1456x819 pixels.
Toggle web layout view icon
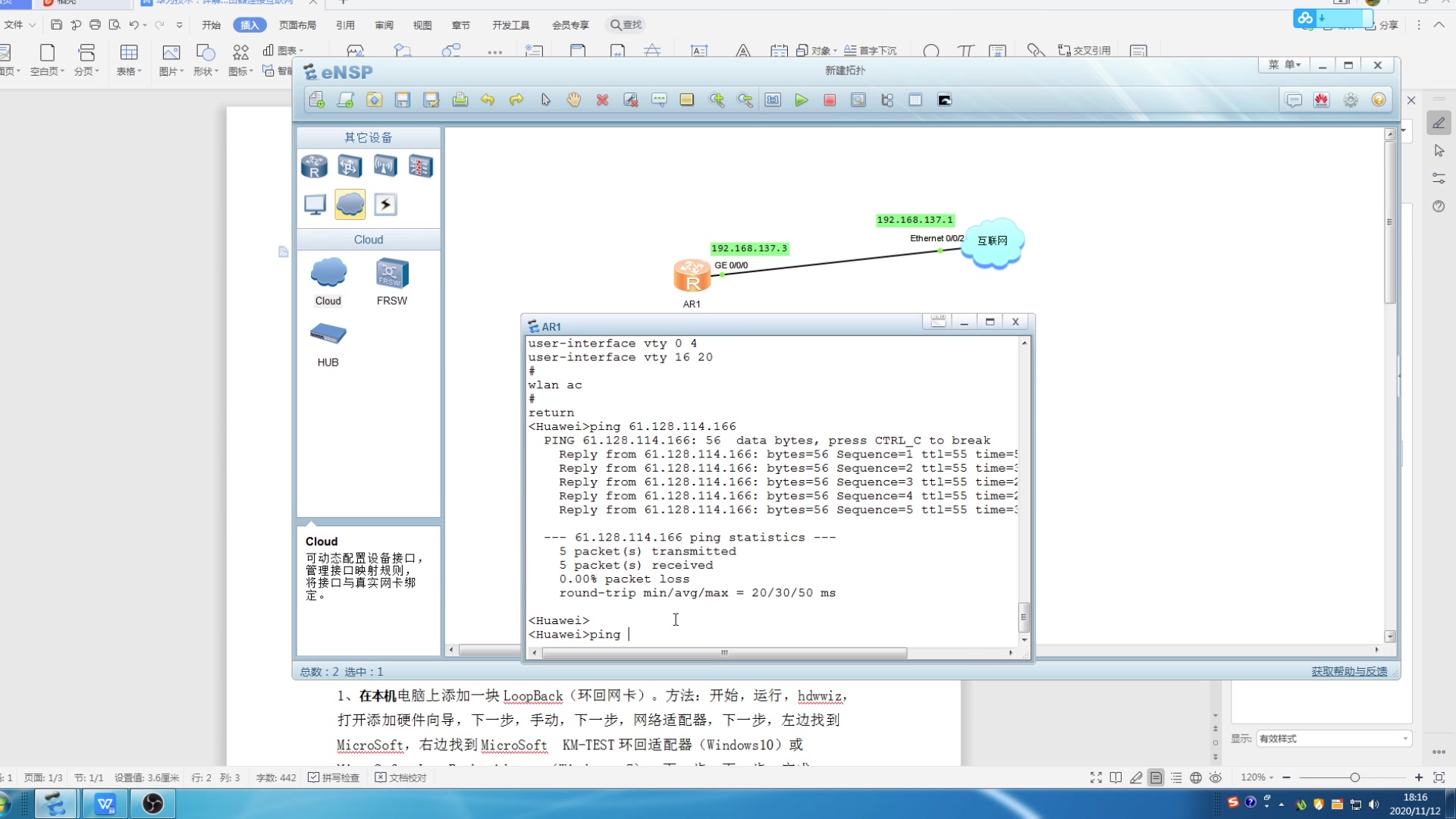coord(1196,777)
